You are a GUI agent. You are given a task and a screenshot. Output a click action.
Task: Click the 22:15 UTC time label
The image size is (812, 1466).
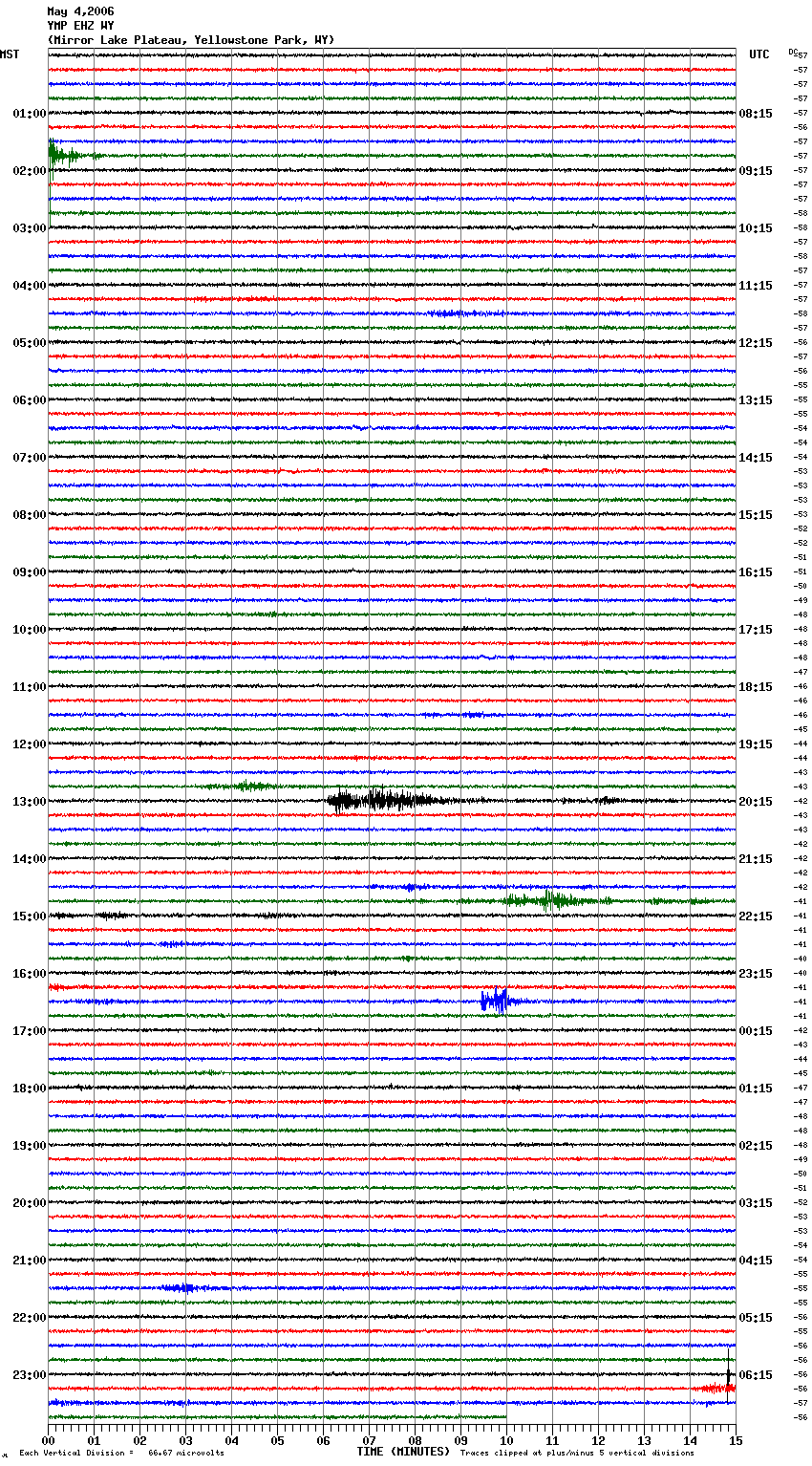(x=756, y=916)
